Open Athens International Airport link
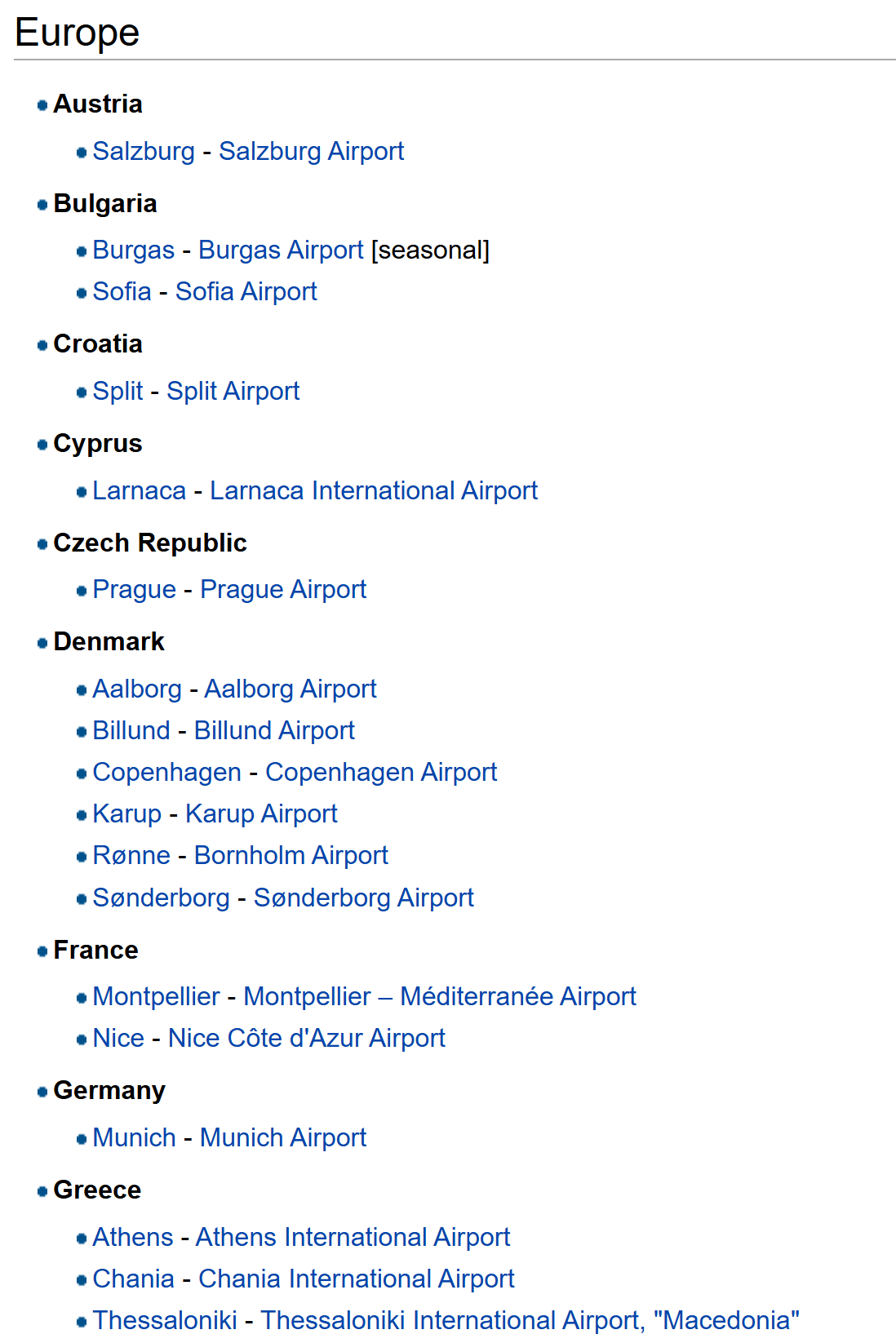The height and width of the screenshot is (1343, 896). click(x=352, y=1238)
